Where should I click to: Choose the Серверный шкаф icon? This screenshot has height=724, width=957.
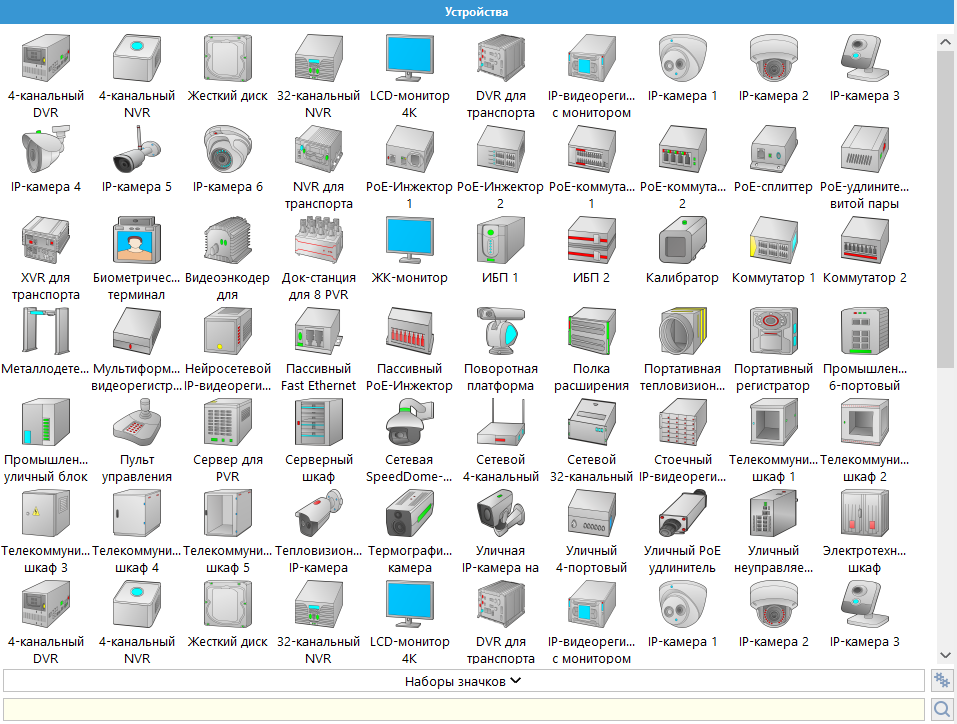(x=319, y=422)
